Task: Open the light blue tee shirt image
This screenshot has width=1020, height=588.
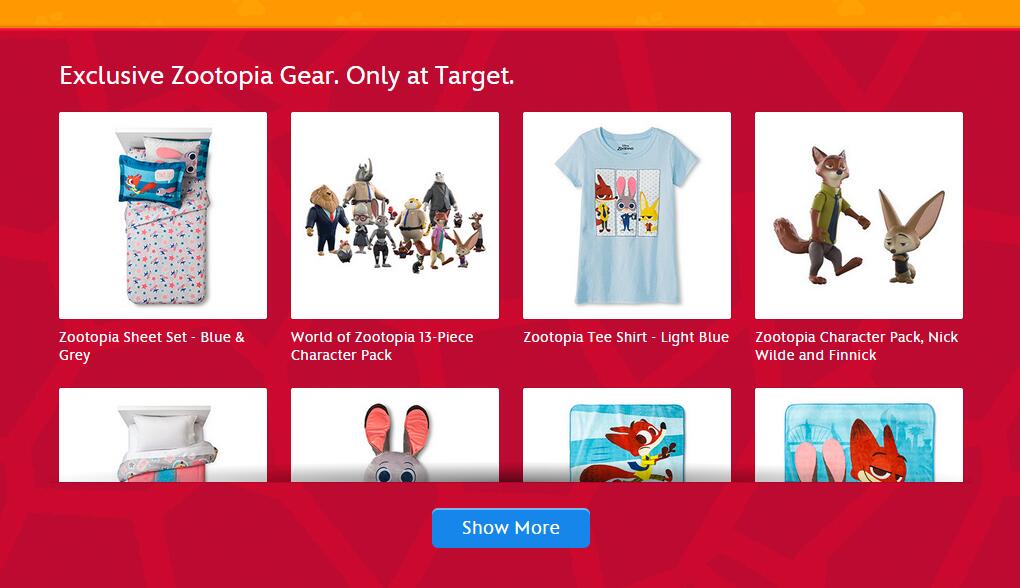Action: (627, 215)
